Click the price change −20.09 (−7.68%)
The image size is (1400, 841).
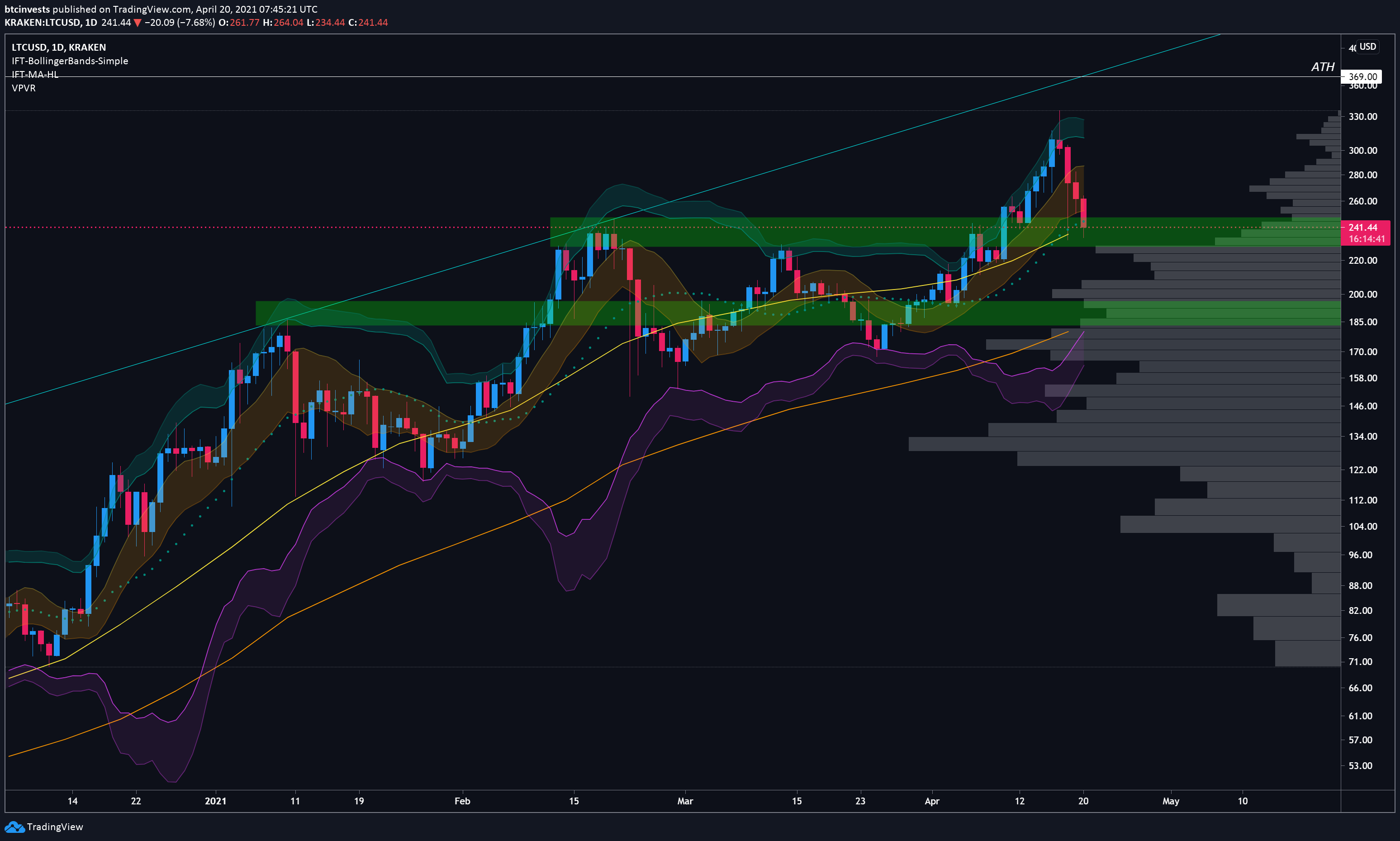[179, 23]
